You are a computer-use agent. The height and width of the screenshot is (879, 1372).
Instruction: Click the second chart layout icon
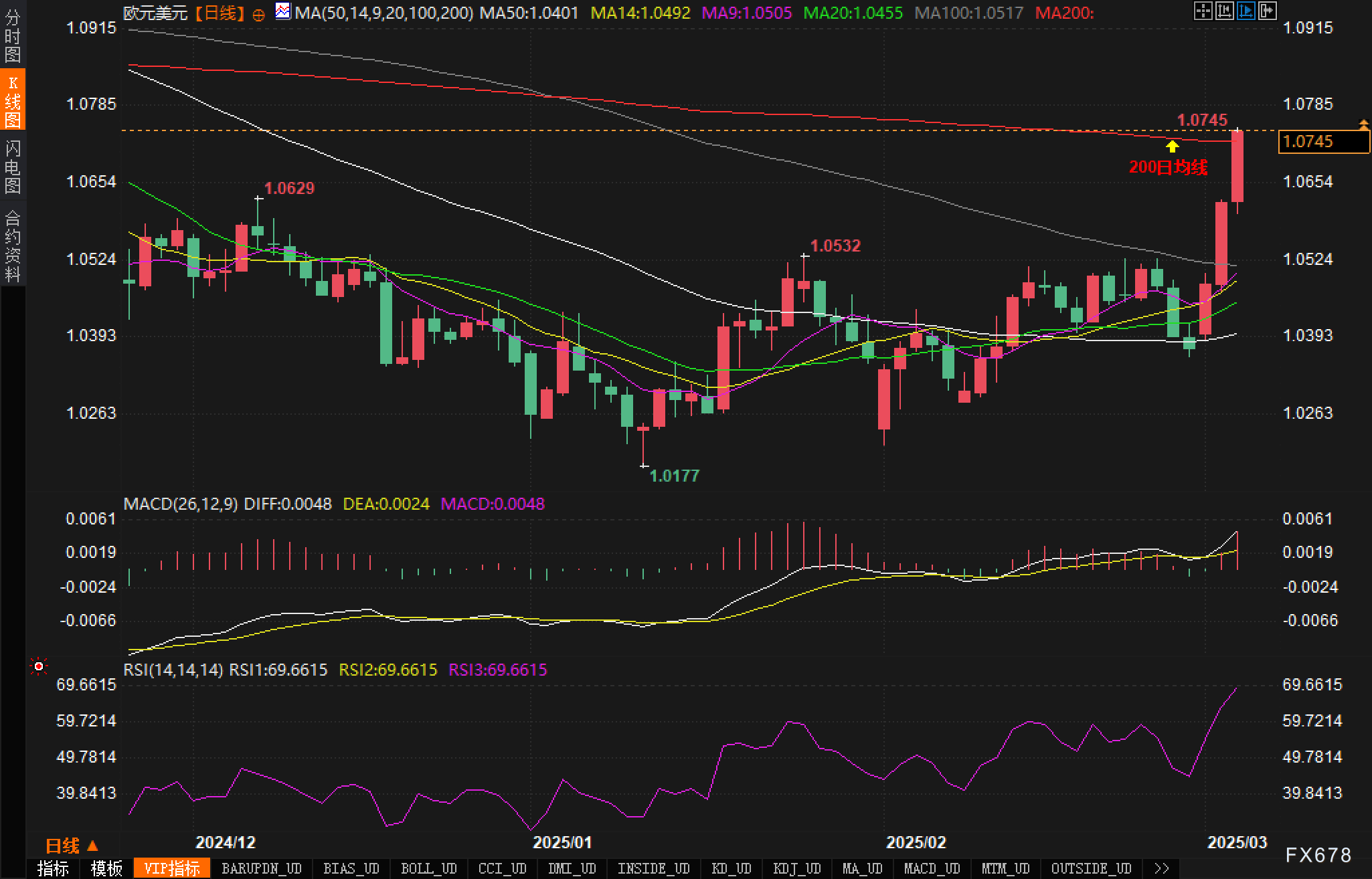tap(1224, 11)
